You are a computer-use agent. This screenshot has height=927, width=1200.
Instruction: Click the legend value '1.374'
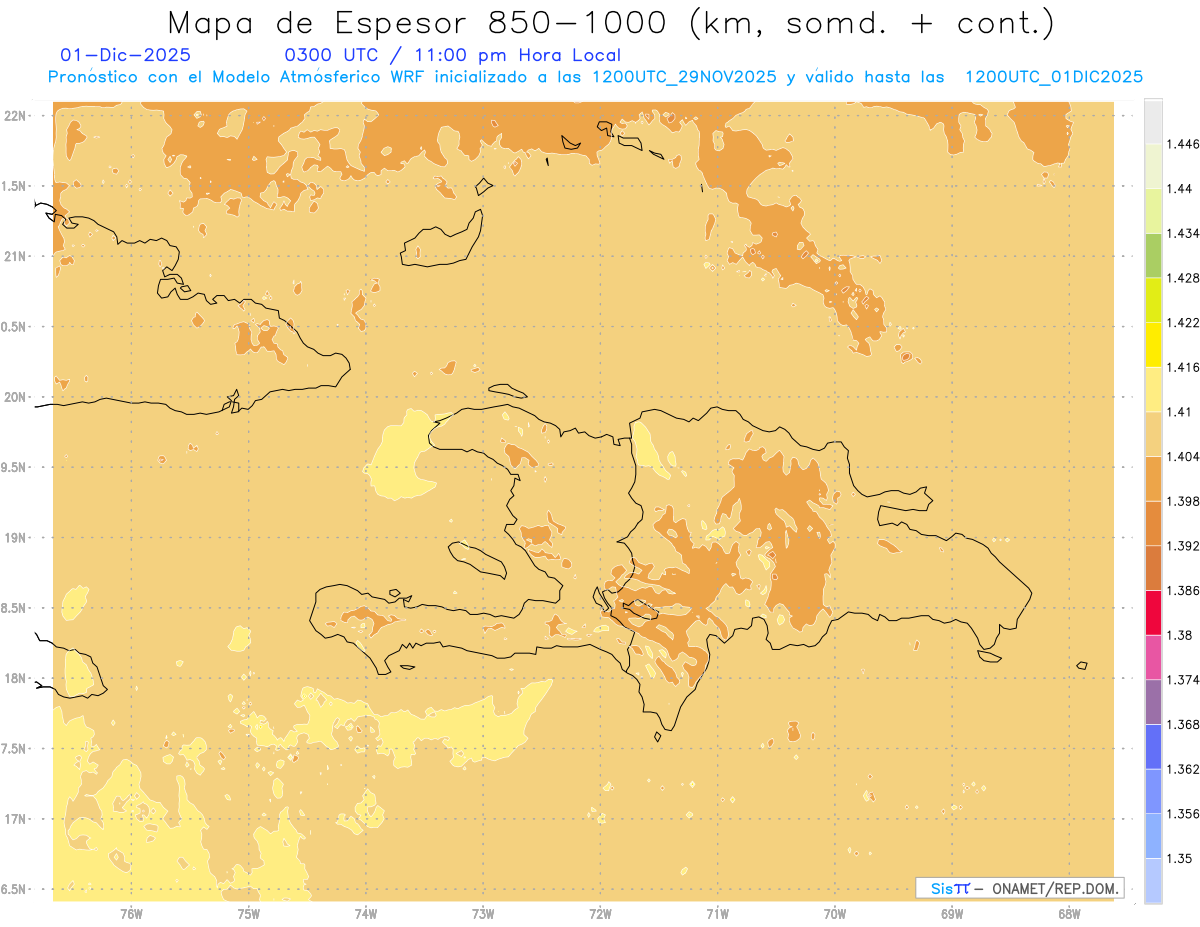[x=1184, y=680]
